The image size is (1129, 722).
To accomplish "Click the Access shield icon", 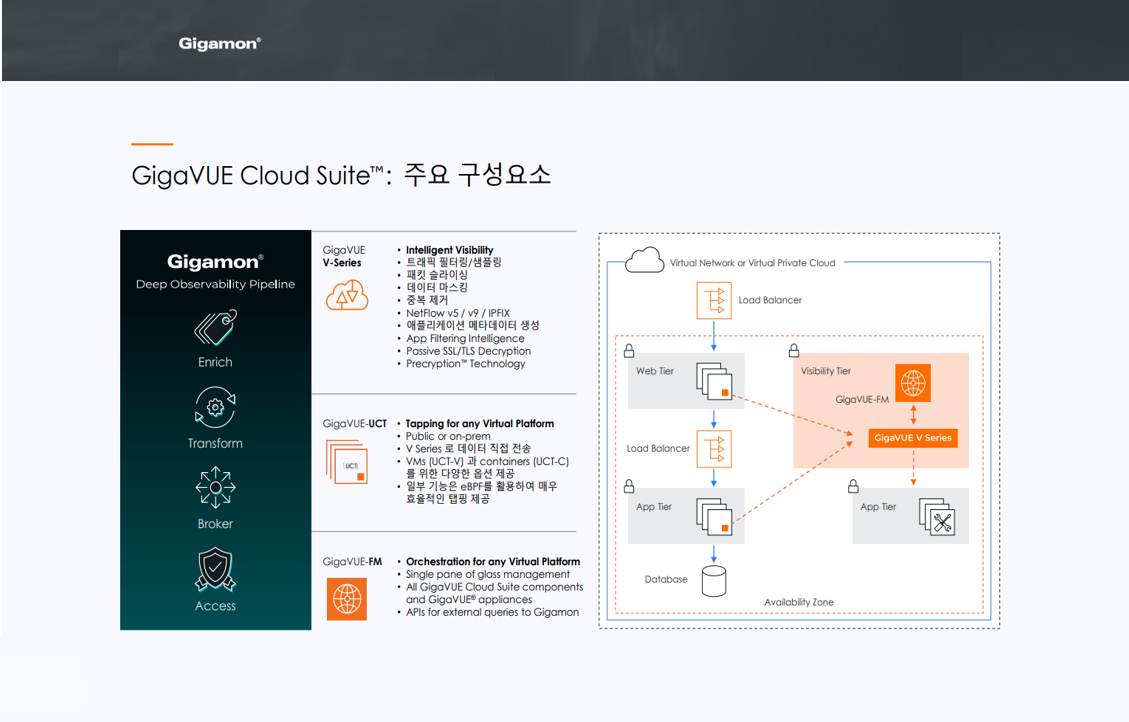I will tap(215, 569).
